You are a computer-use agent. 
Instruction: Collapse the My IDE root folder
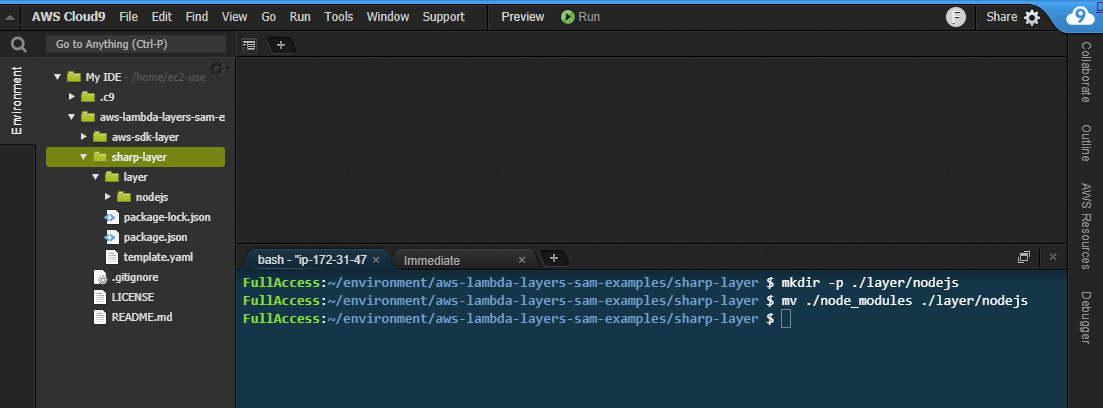click(x=58, y=77)
